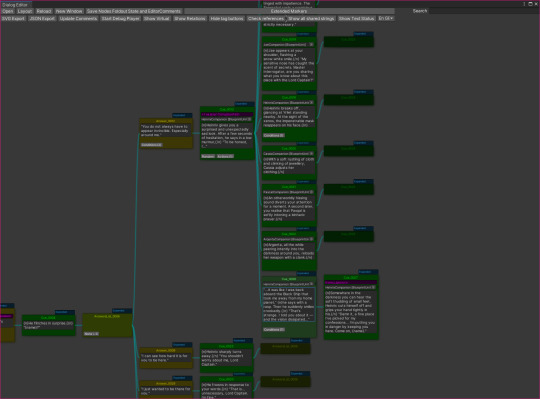The image size is (540, 399).
Task: Click Check references in the toolbar
Action: click(x=266, y=19)
